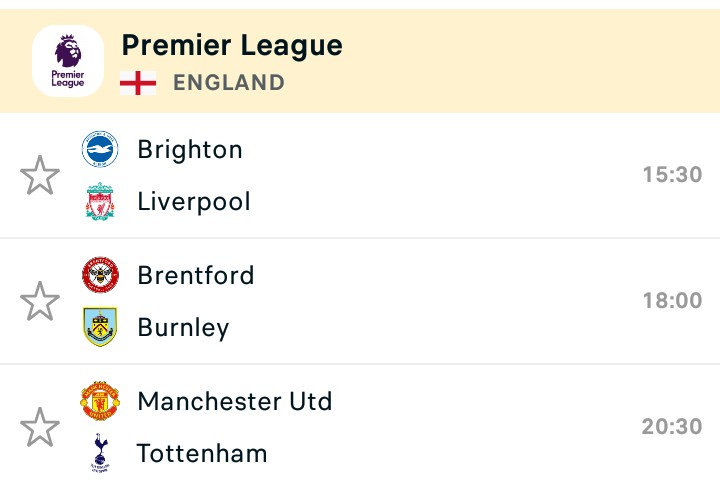
Task: Click the Tottenham club crest
Action: [100, 453]
